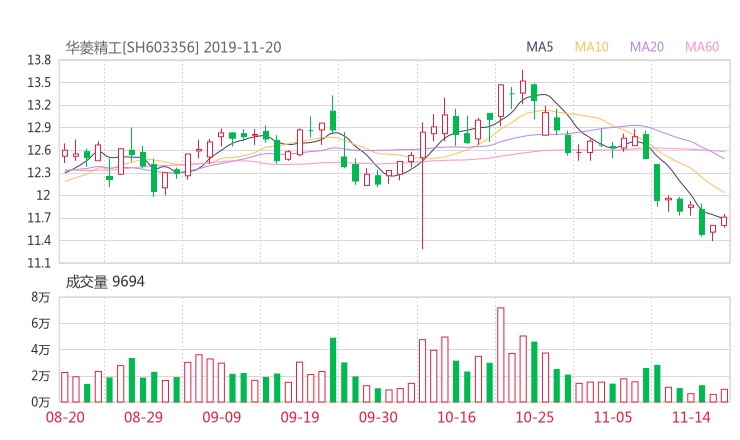Click the 0万 volume axis label
Viewport: 740px width, 440px height.
41,402
